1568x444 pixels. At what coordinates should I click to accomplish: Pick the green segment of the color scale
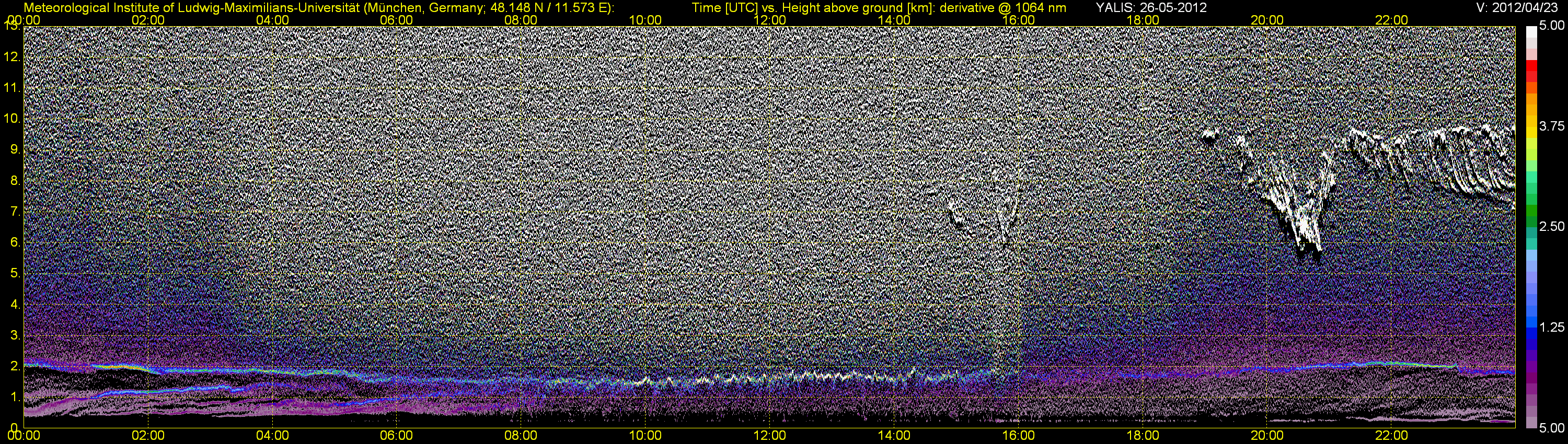[x=1531, y=210]
